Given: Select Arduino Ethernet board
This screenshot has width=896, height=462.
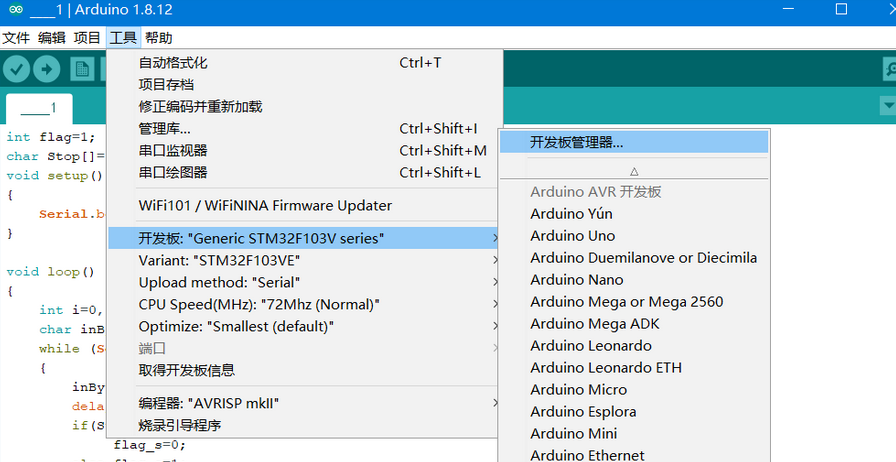Looking at the screenshot, I should (634, 455).
